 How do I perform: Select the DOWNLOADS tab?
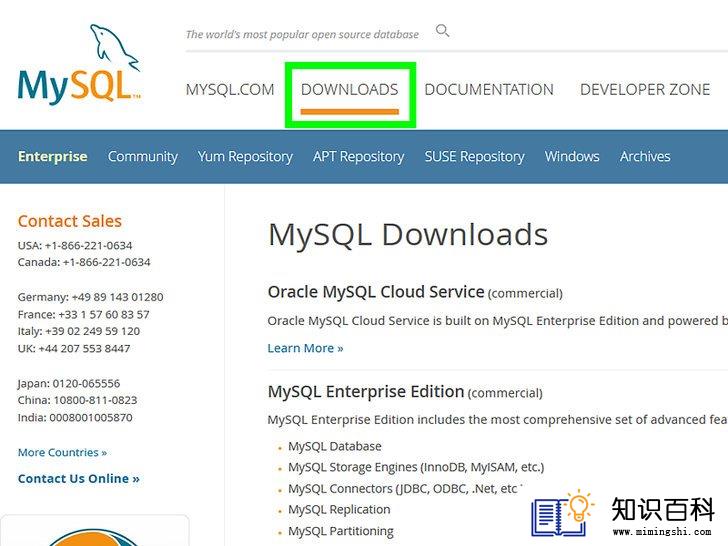pyautogui.click(x=350, y=90)
